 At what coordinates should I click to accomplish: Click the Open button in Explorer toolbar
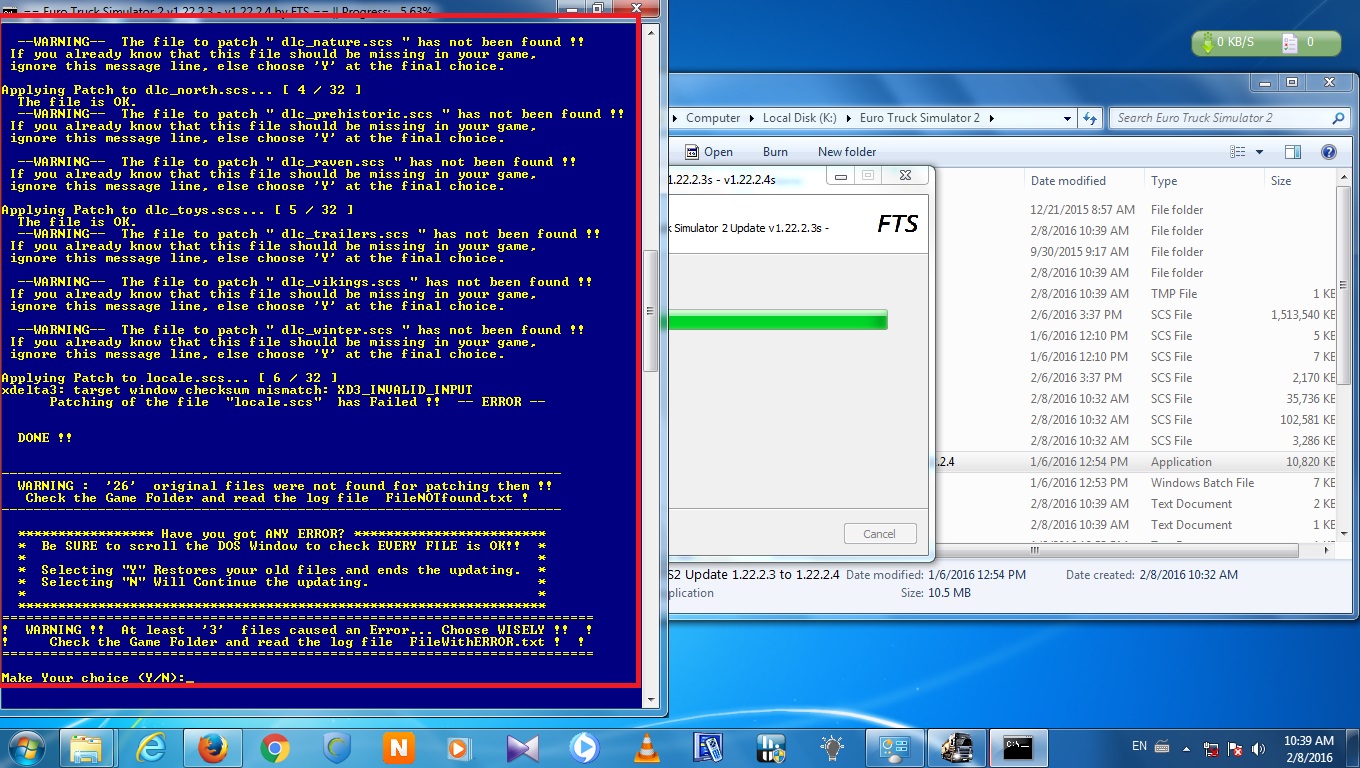click(709, 152)
